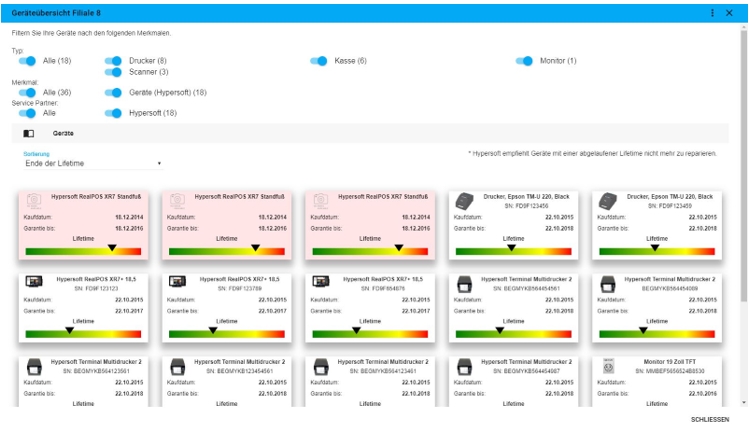Open the Monitor 19 Zoll TFT card title

pos(670,362)
